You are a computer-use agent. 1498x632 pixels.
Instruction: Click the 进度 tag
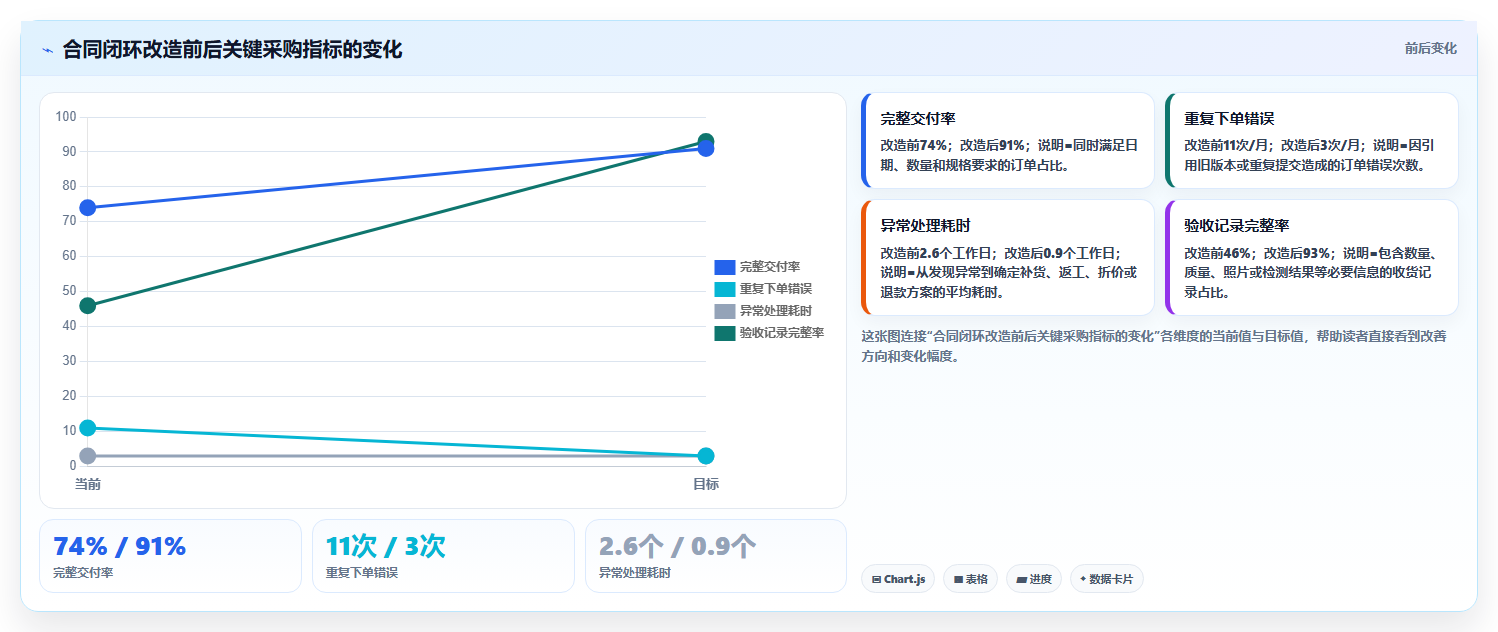click(x=1034, y=579)
